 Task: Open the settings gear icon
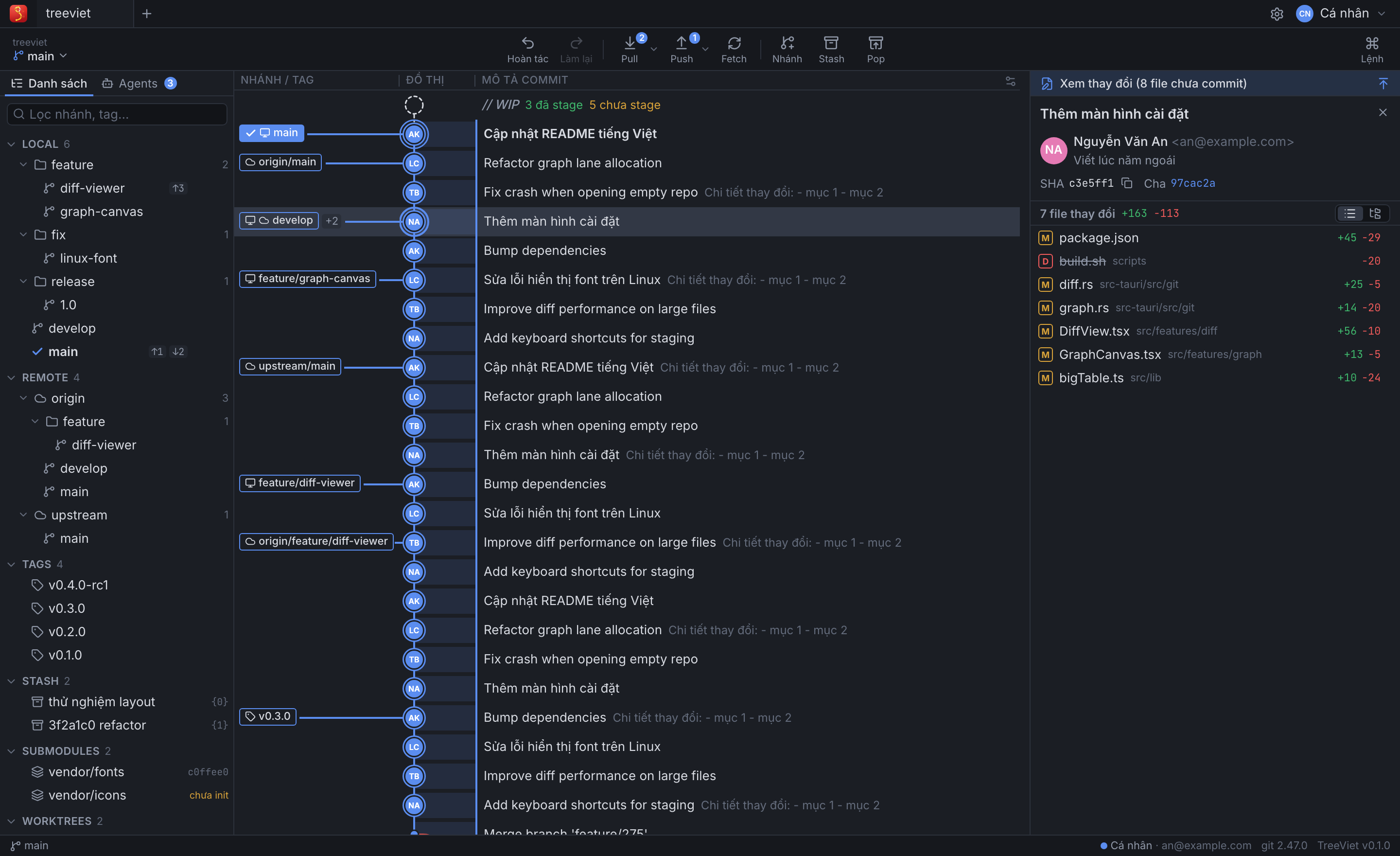click(x=1277, y=14)
